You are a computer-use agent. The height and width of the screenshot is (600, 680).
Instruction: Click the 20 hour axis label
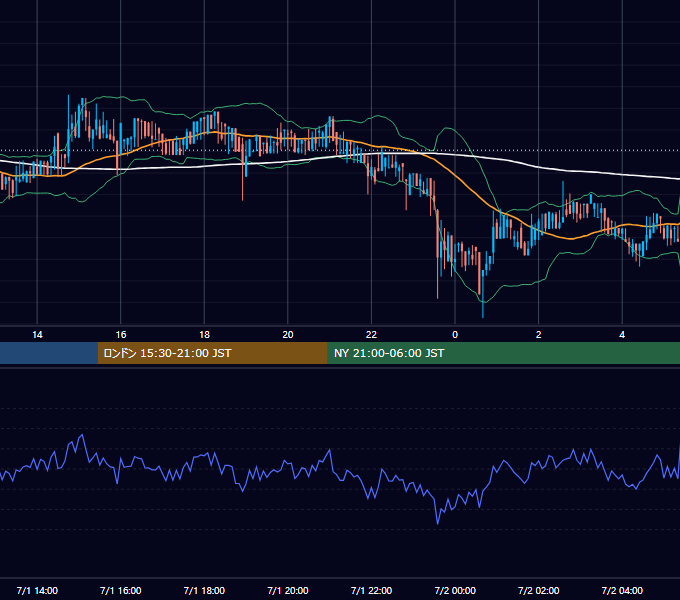tap(288, 335)
